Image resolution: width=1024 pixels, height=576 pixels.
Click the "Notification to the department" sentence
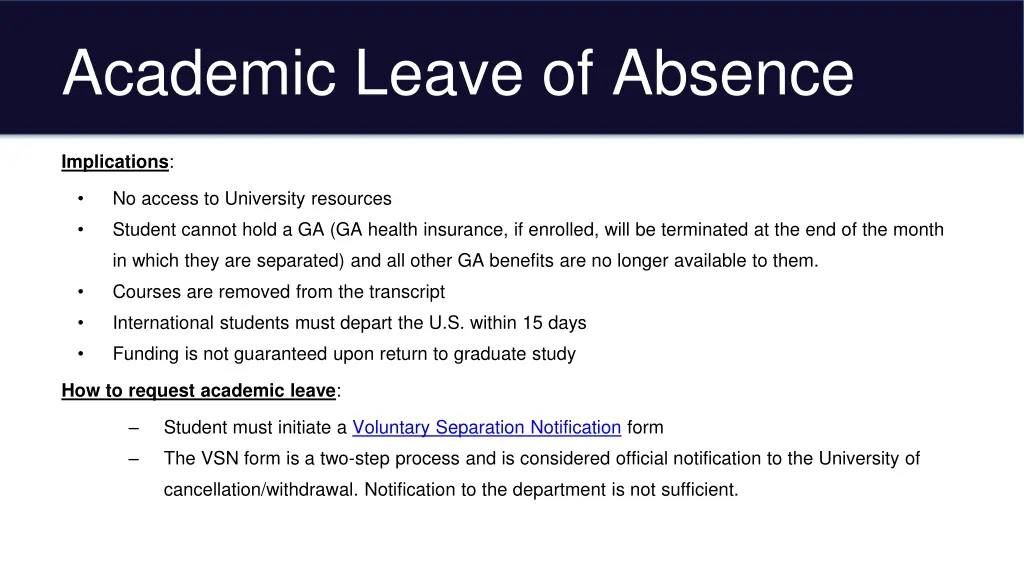coord(549,490)
